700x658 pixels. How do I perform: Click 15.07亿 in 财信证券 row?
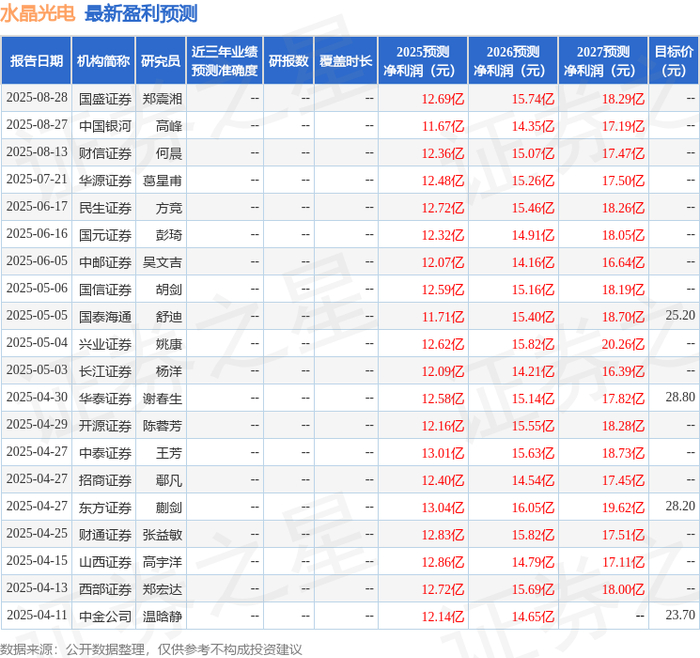533,153
